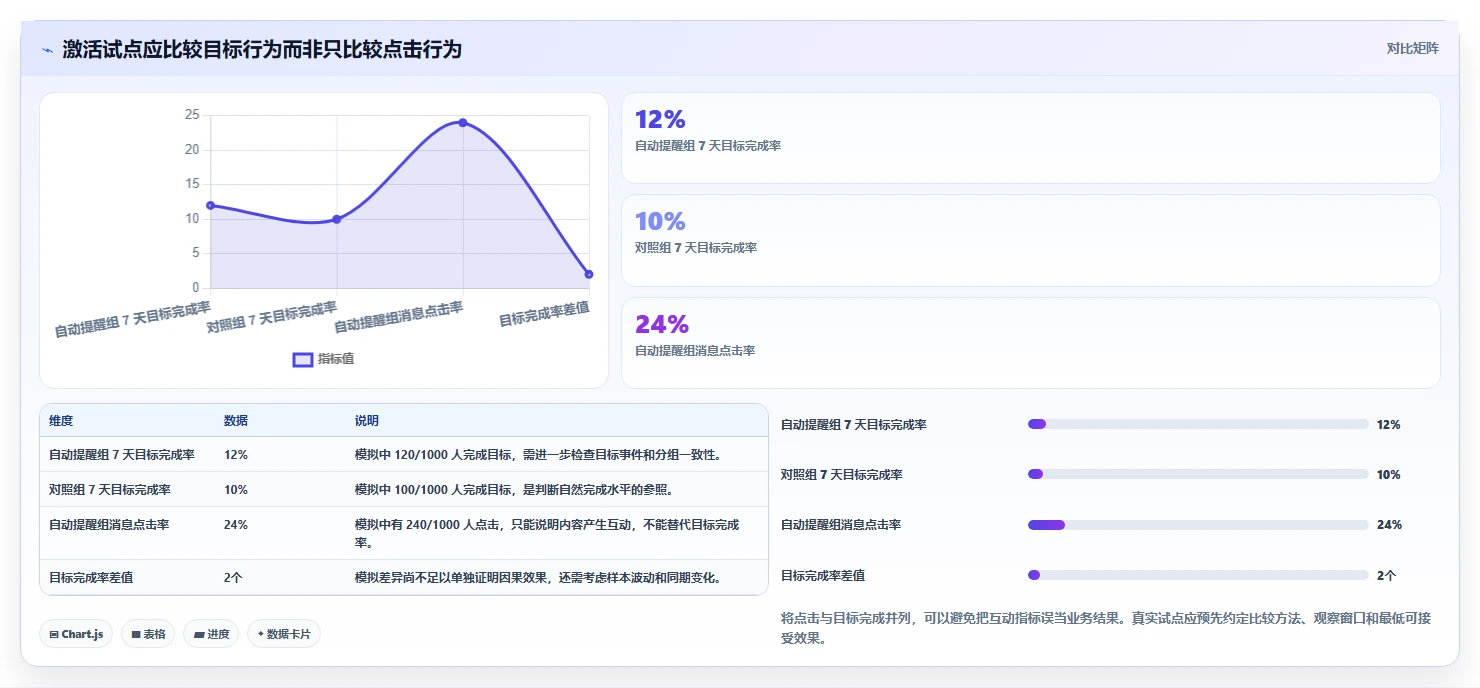Click the footnote starting 将点击与目标完成并列
1480x688 pixels.
[x=1106, y=628]
